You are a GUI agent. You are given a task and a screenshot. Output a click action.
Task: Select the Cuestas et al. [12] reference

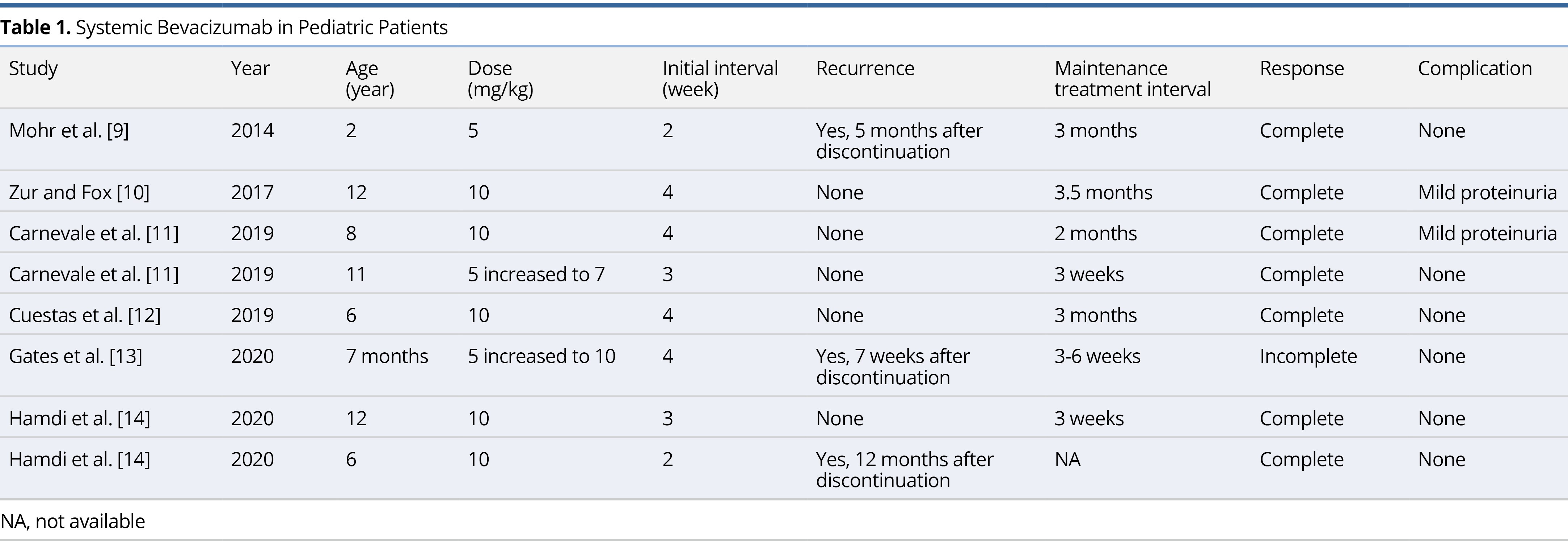click(x=85, y=316)
